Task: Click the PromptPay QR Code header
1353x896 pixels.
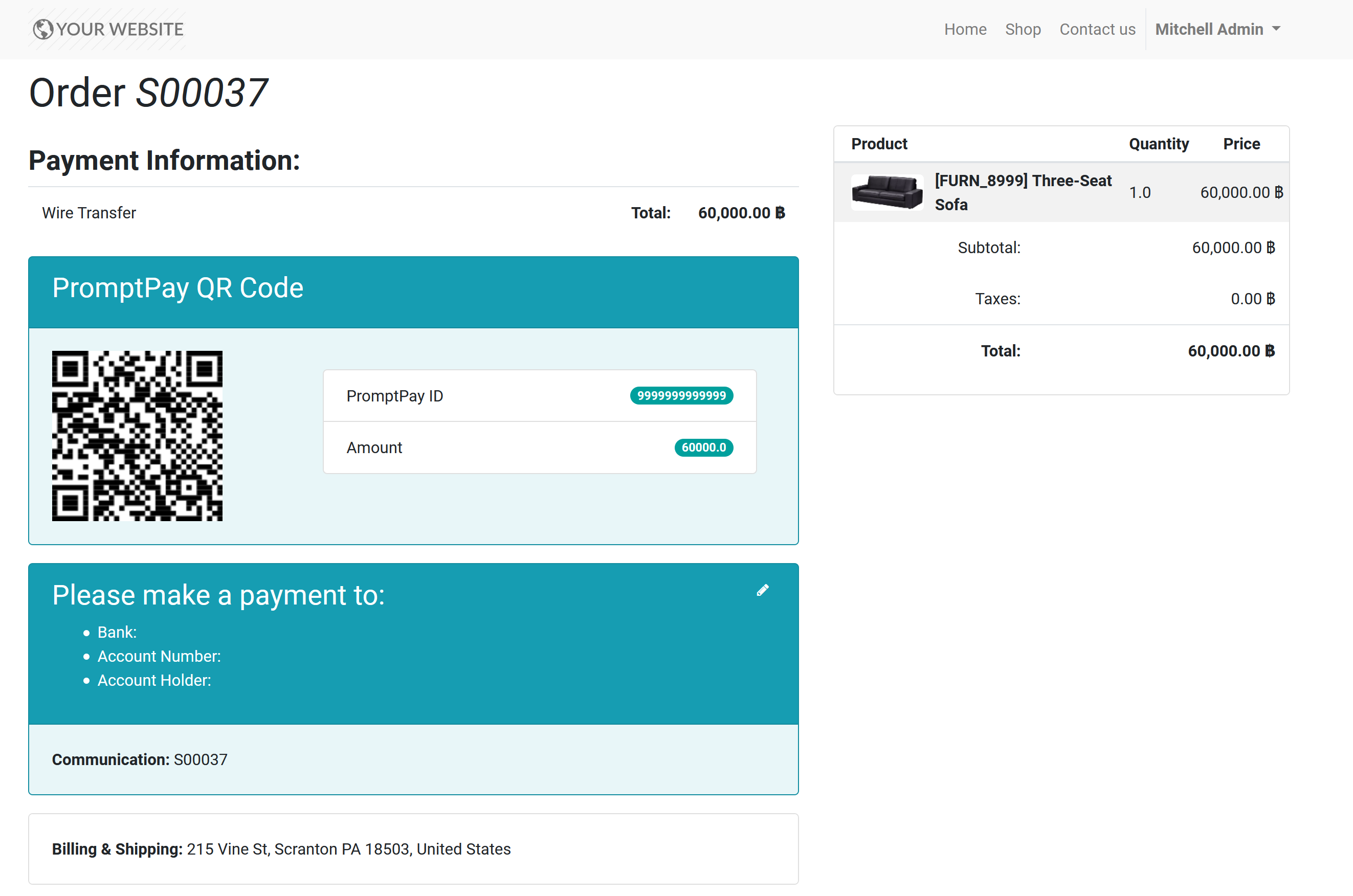Action: coord(178,288)
